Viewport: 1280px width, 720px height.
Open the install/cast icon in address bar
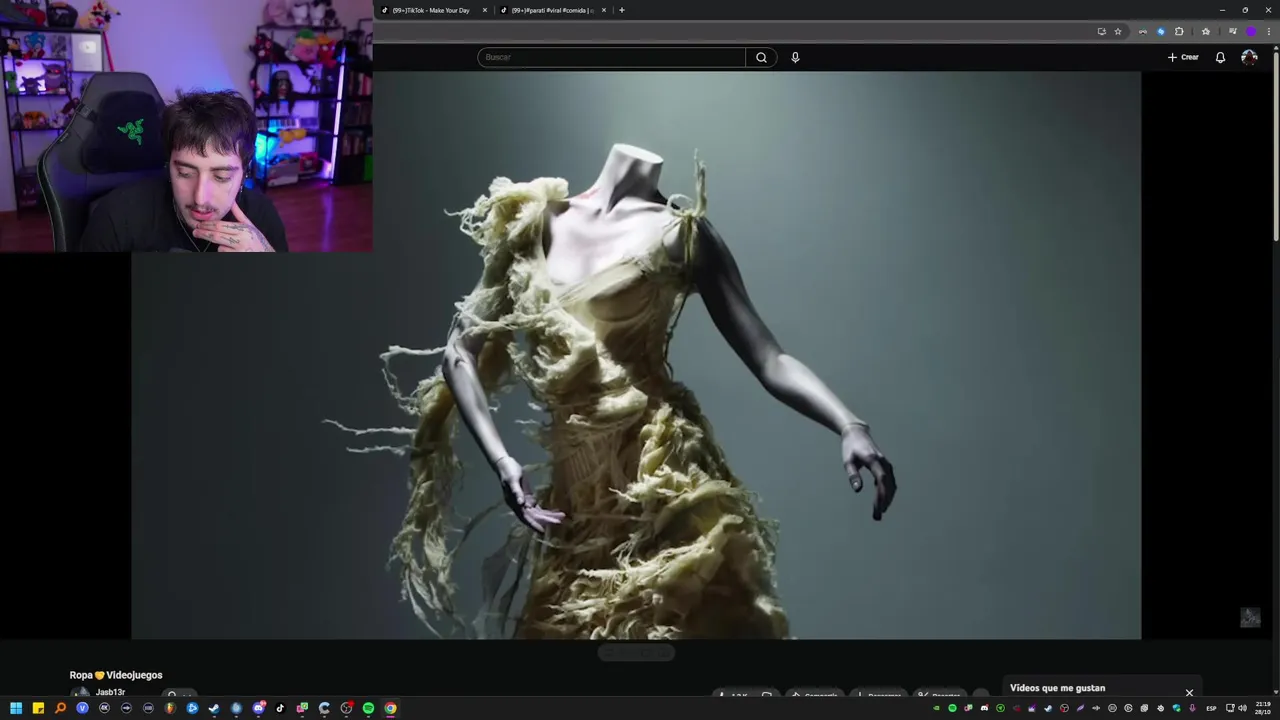pyautogui.click(x=1101, y=31)
